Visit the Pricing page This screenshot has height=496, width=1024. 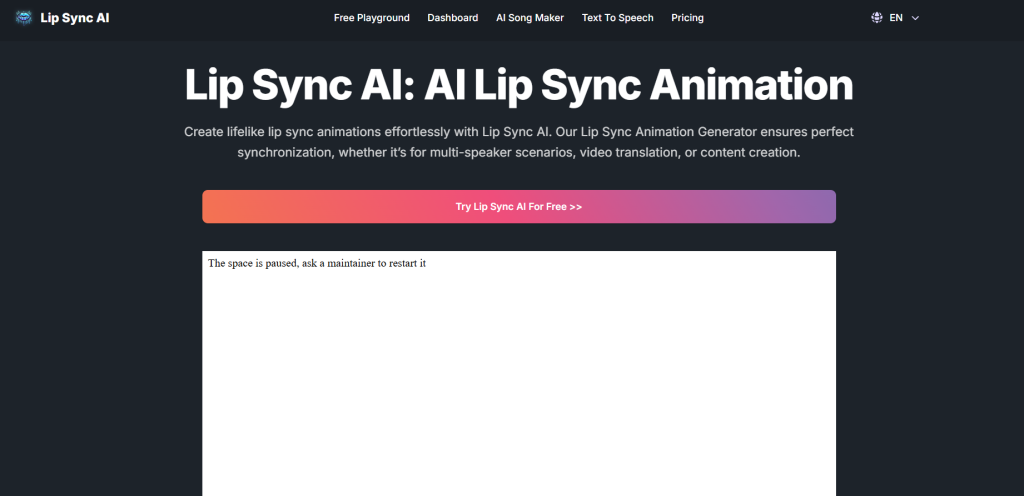(687, 18)
